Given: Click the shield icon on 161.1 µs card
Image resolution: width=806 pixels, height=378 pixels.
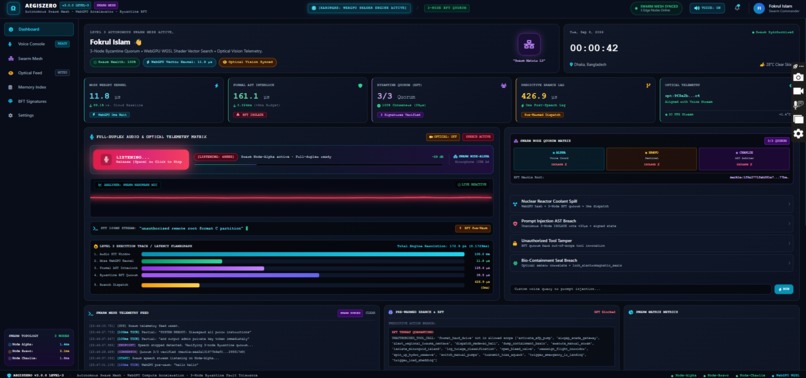Looking at the screenshot, I should point(360,86).
